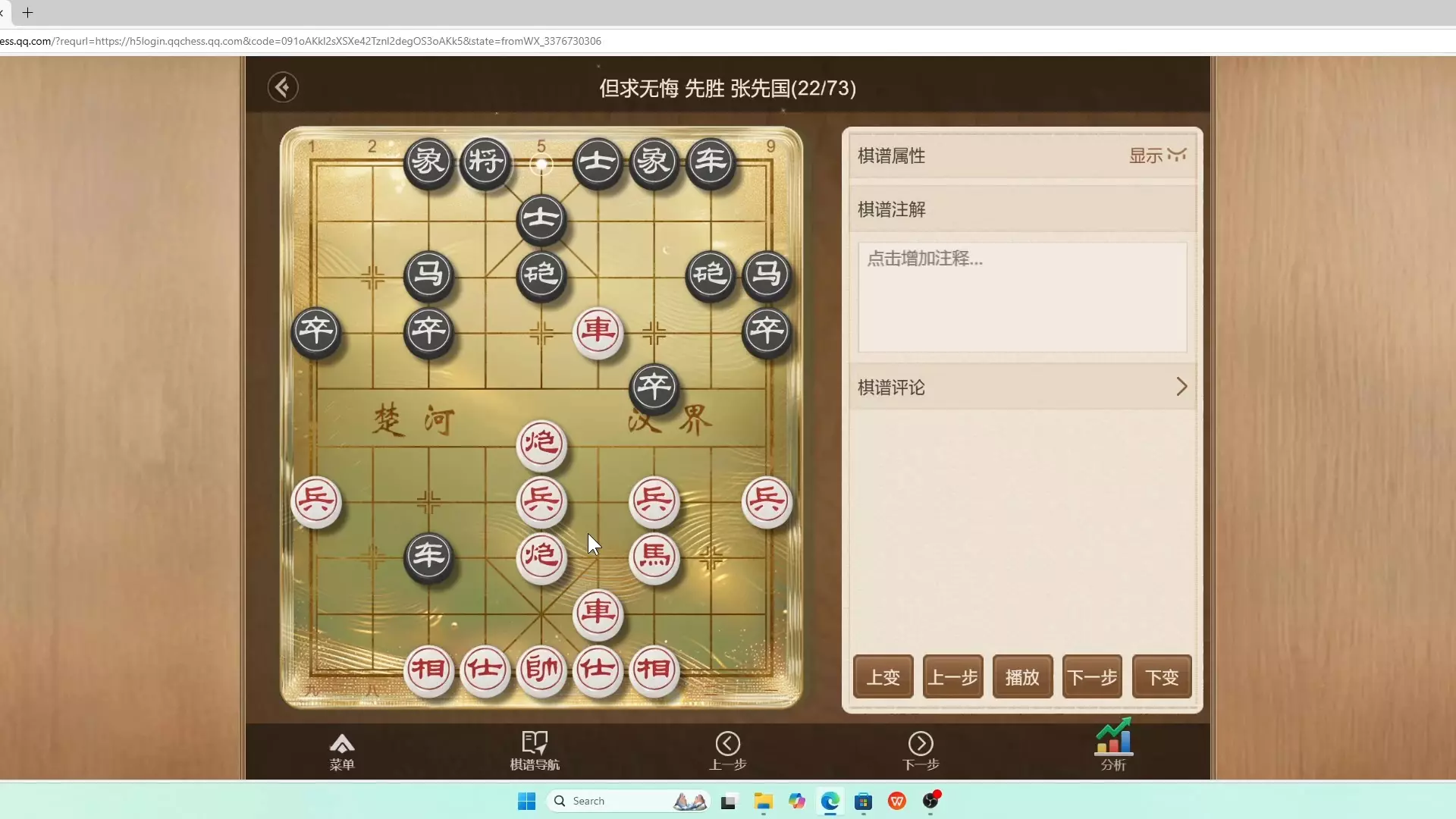The width and height of the screenshot is (1456, 819).
Task: Open Microsoft Edge in the taskbar
Action: pos(830,802)
